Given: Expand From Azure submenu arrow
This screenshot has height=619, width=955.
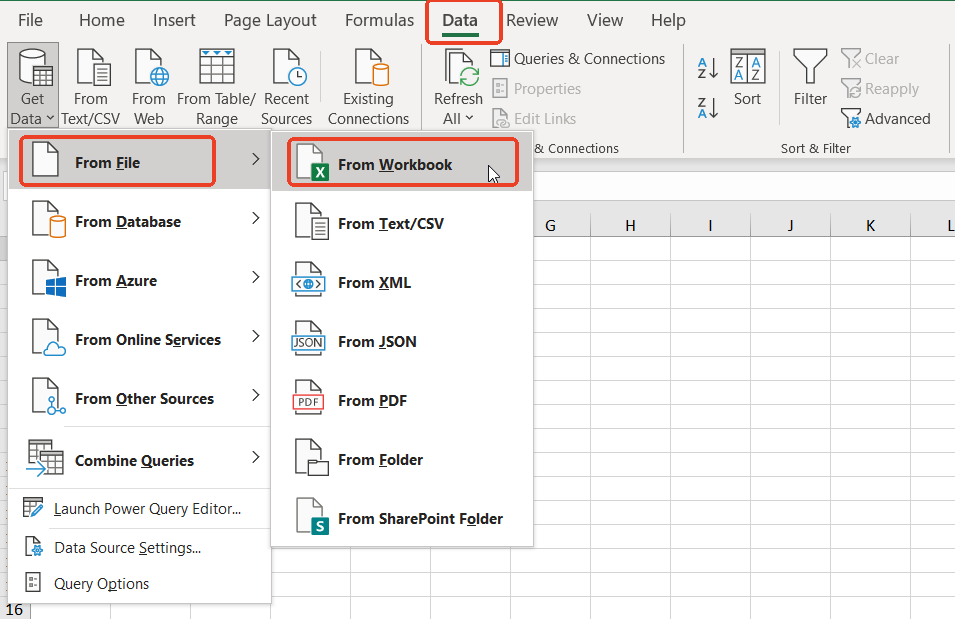Looking at the screenshot, I should tap(256, 277).
